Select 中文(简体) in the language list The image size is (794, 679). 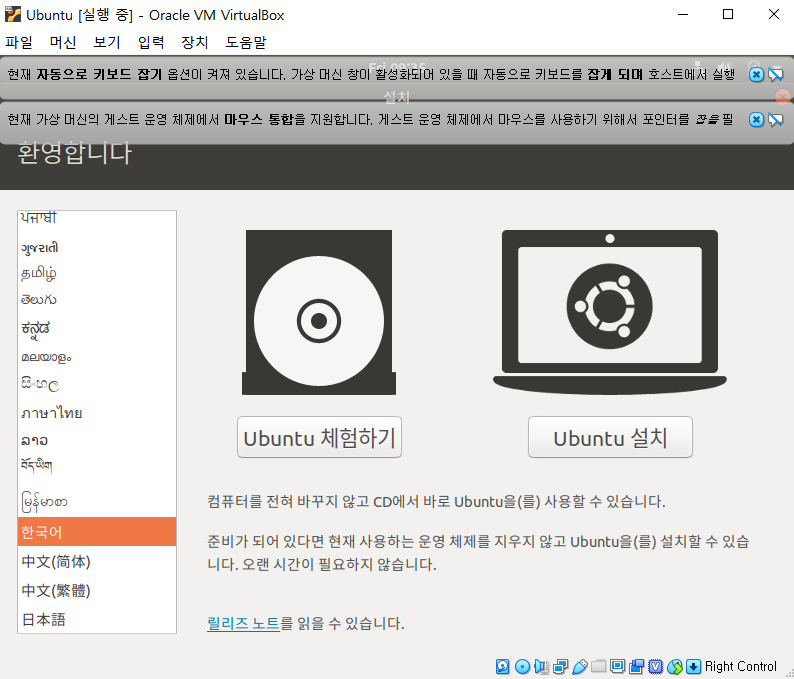(x=97, y=561)
